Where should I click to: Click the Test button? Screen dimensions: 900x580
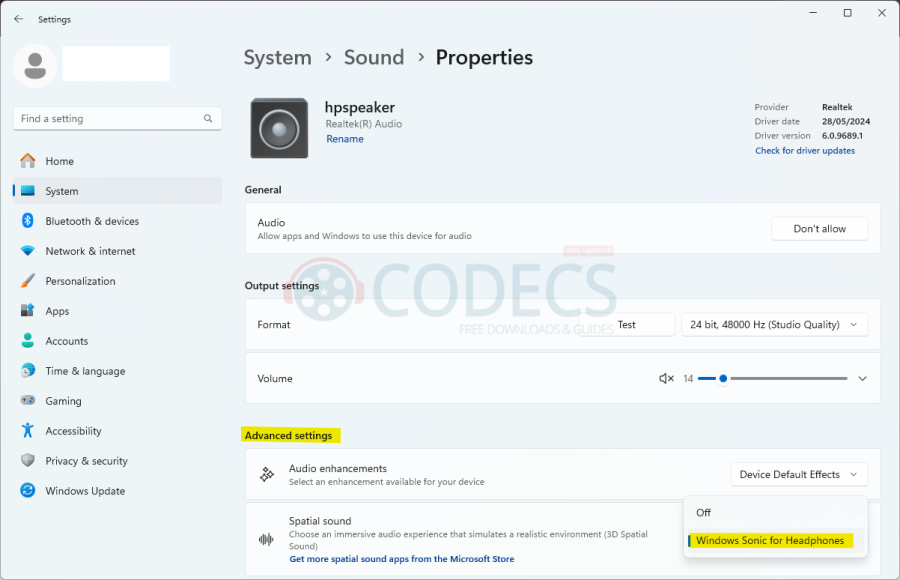click(x=626, y=324)
